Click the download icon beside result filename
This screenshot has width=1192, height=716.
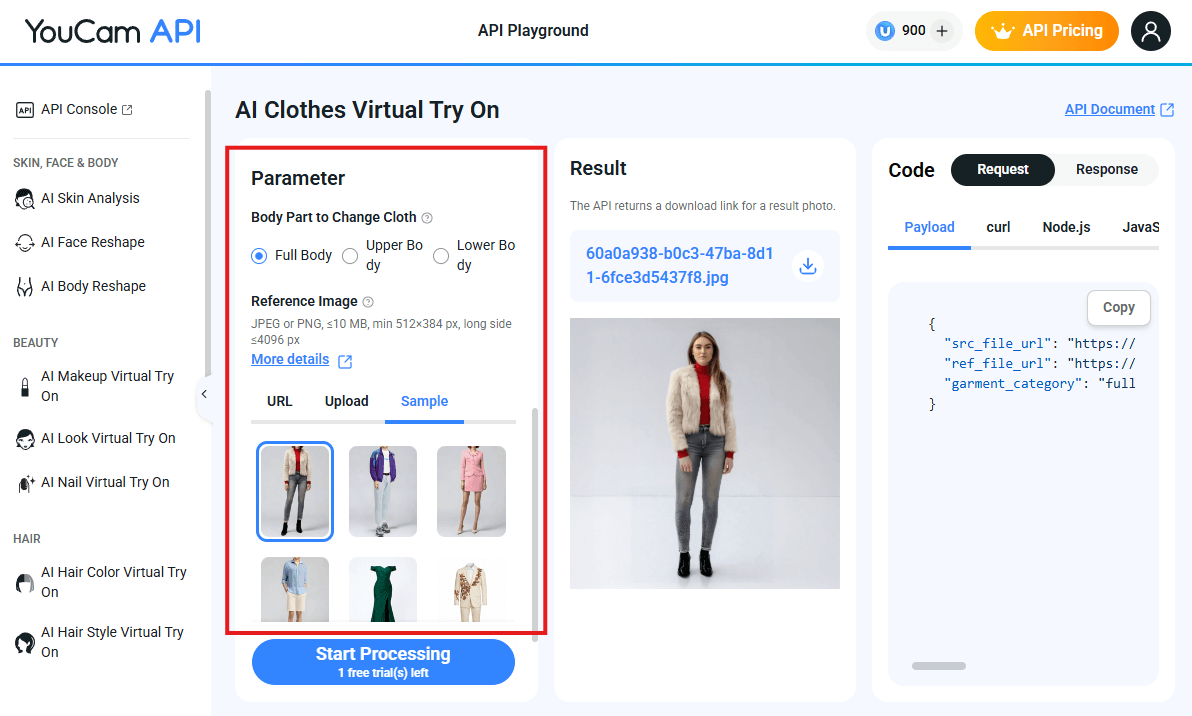coord(808,266)
